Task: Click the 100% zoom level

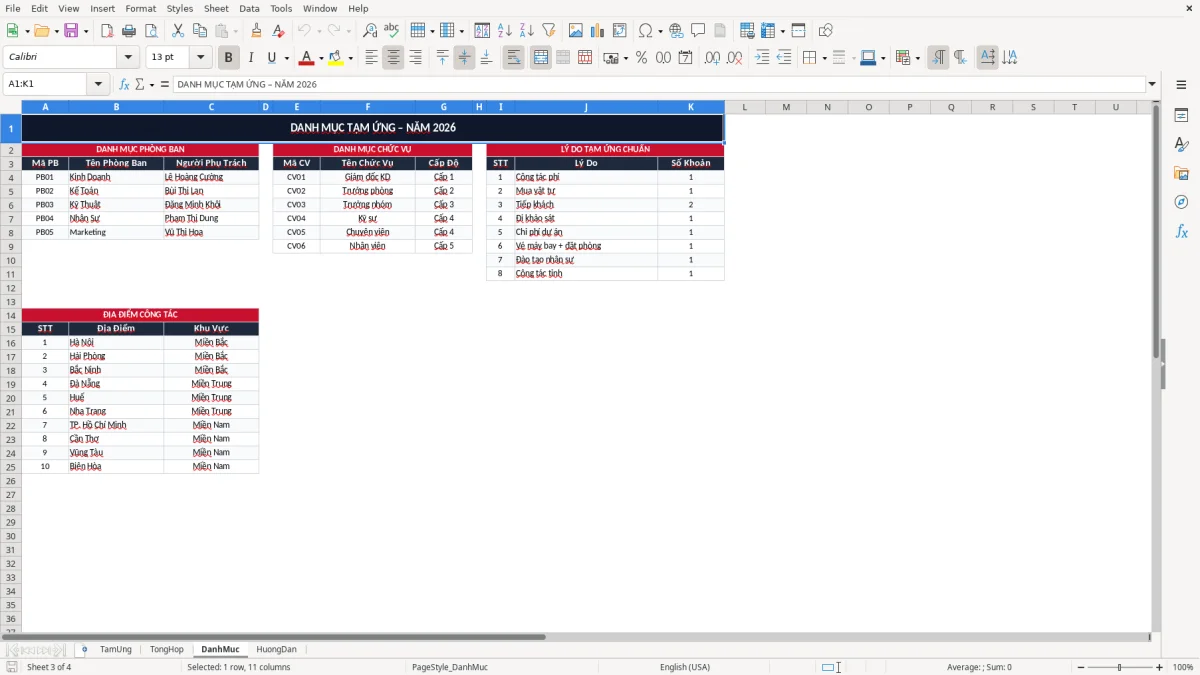Action: [1182, 667]
